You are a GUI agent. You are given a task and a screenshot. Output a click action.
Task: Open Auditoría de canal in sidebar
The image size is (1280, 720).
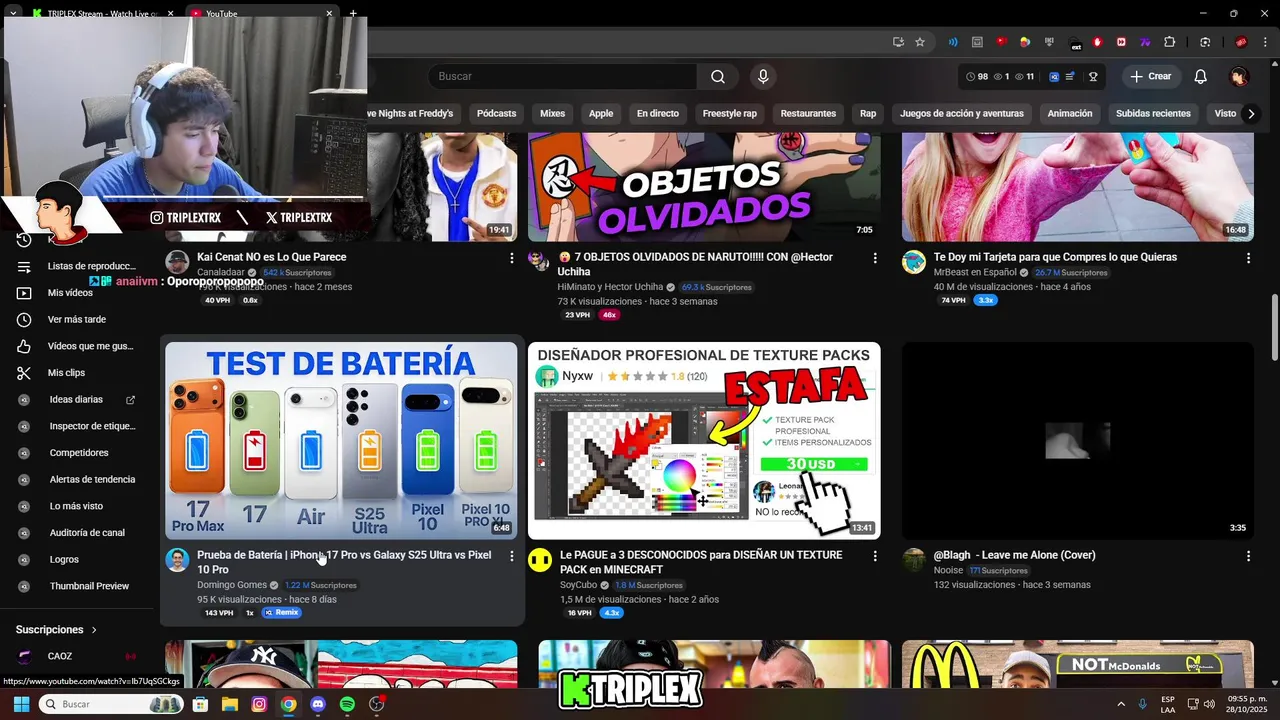[87, 533]
